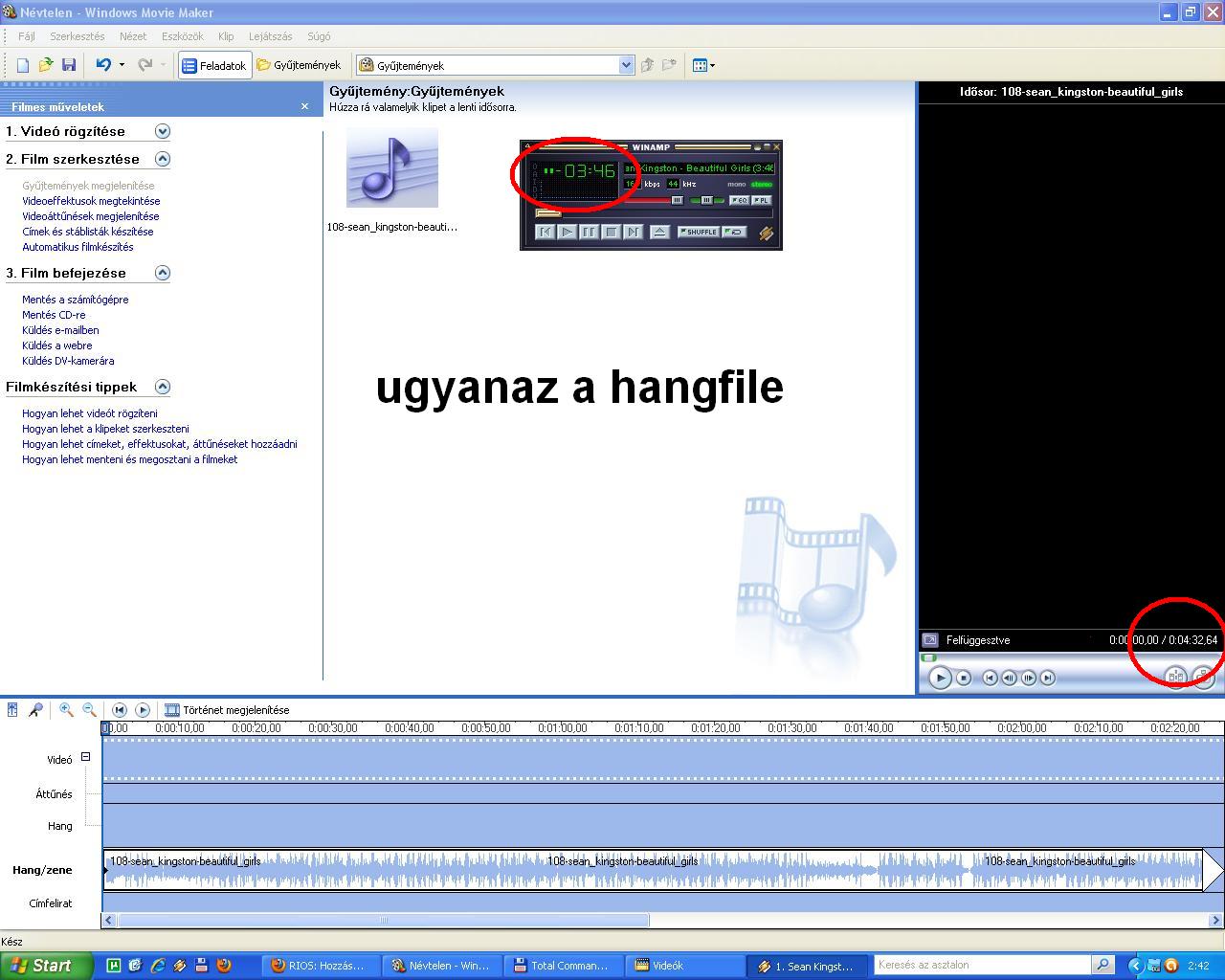Open the undo history dropdown arrow
This screenshot has height=980, width=1225.
click(x=122, y=65)
